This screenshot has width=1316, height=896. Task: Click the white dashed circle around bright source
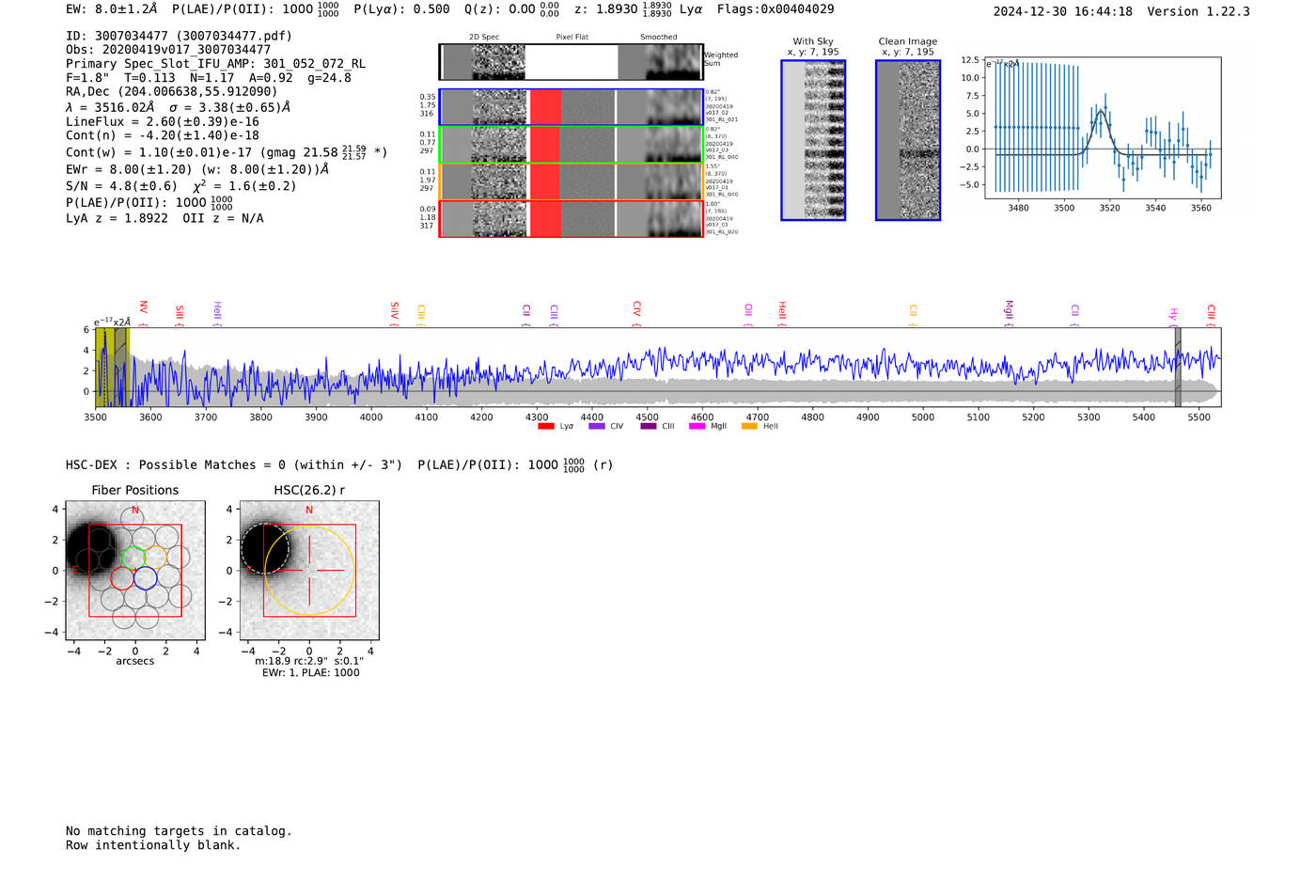[x=243, y=549]
